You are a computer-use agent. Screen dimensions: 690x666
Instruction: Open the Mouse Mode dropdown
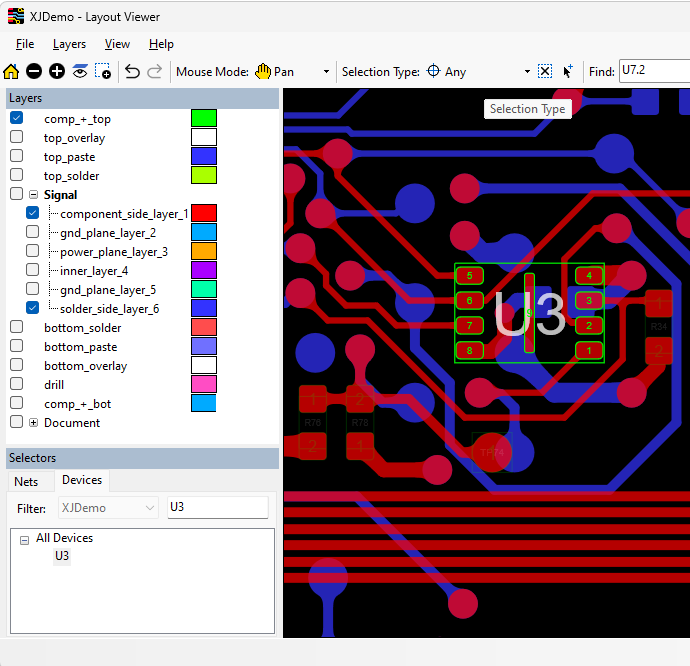click(x=326, y=72)
